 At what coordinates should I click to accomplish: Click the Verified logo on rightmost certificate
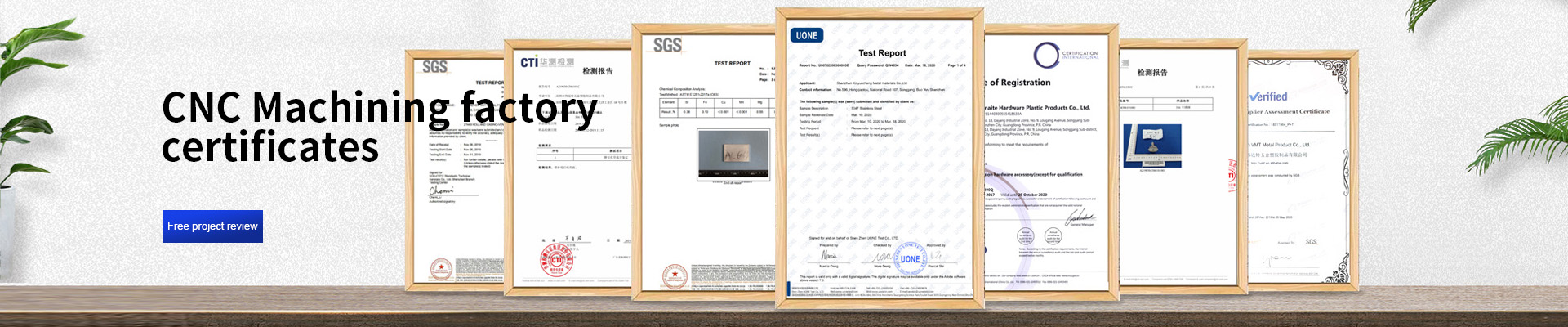(x=1268, y=96)
